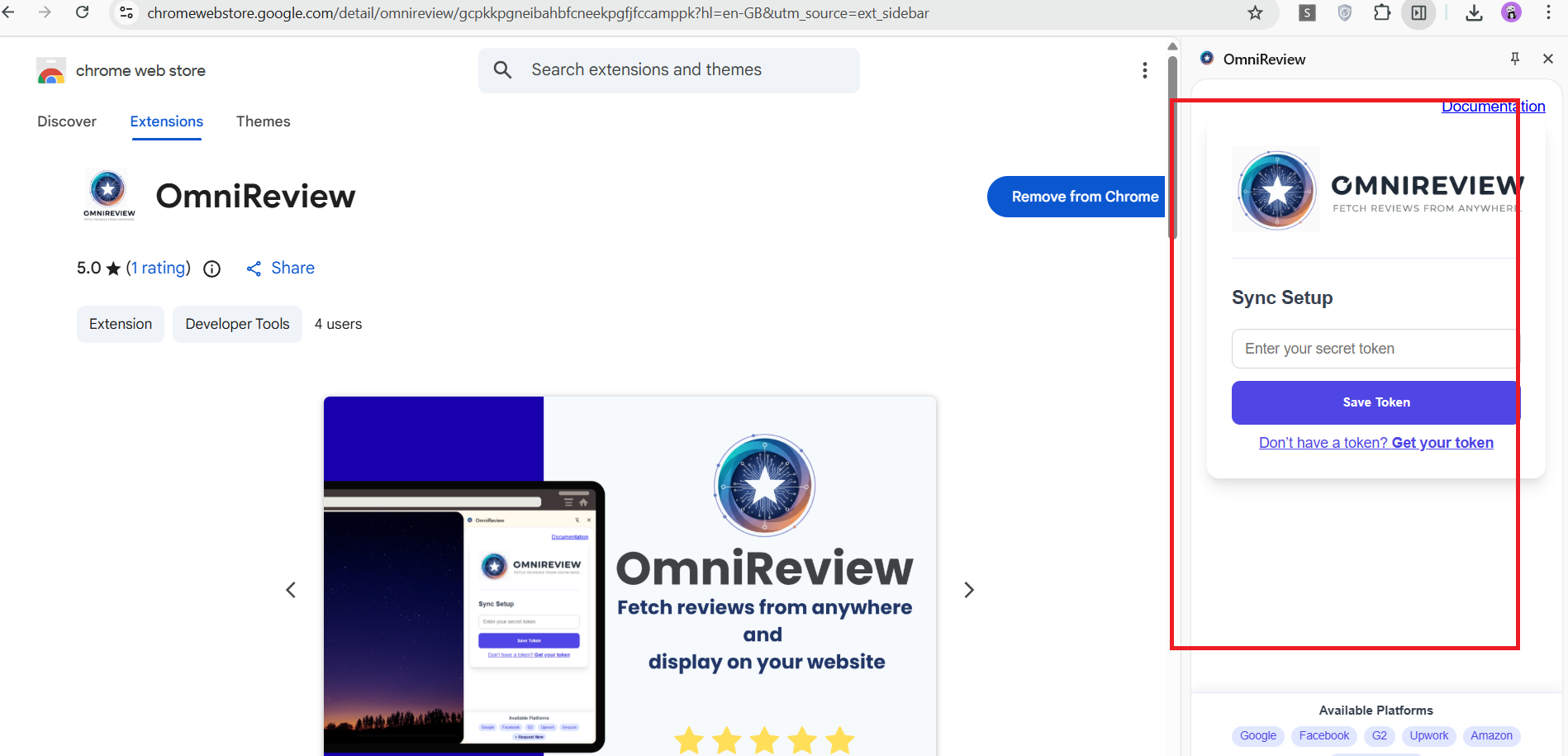Click the bookmark star icon in address bar
This screenshot has height=756, width=1568.
coord(1255,12)
